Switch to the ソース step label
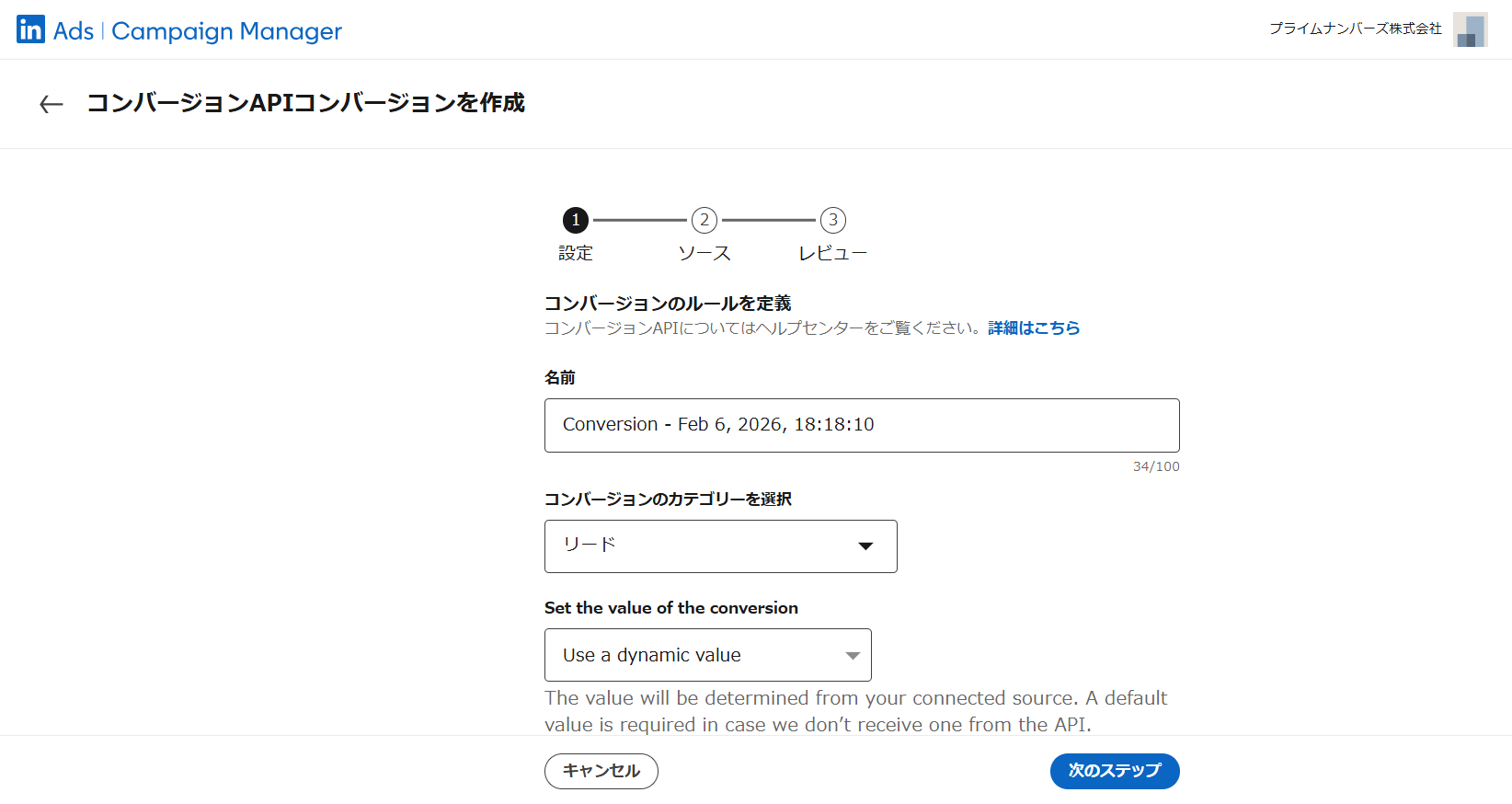The height and width of the screenshot is (804, 1512). (x=704, y=253)
